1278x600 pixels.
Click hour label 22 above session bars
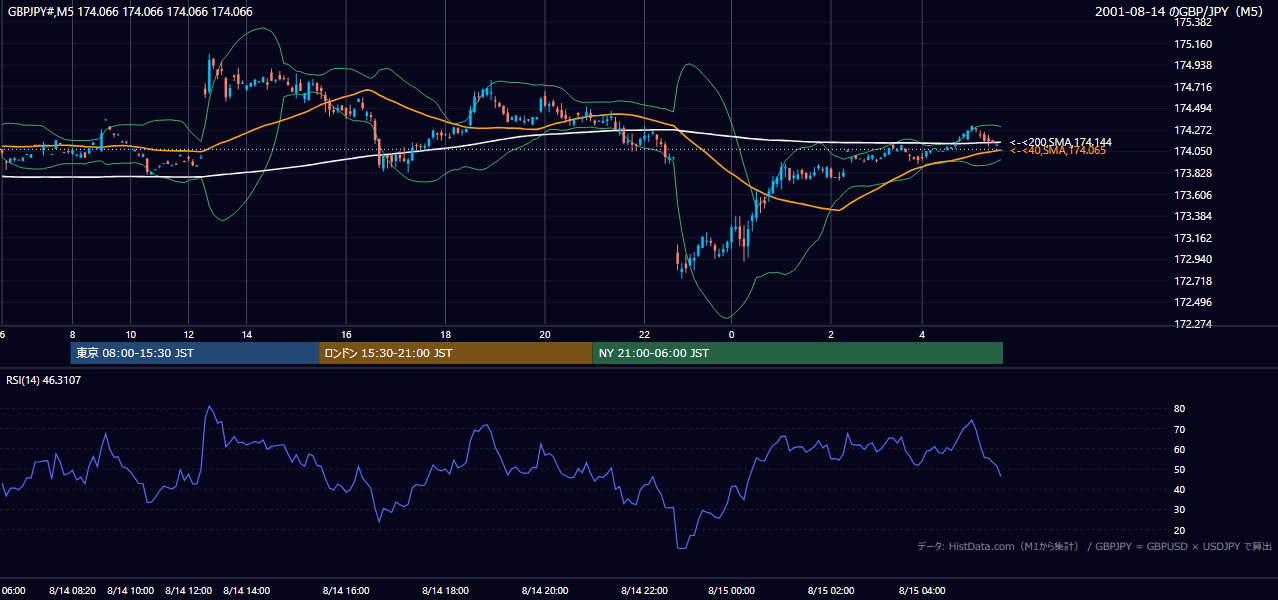[x=644, y=334]
